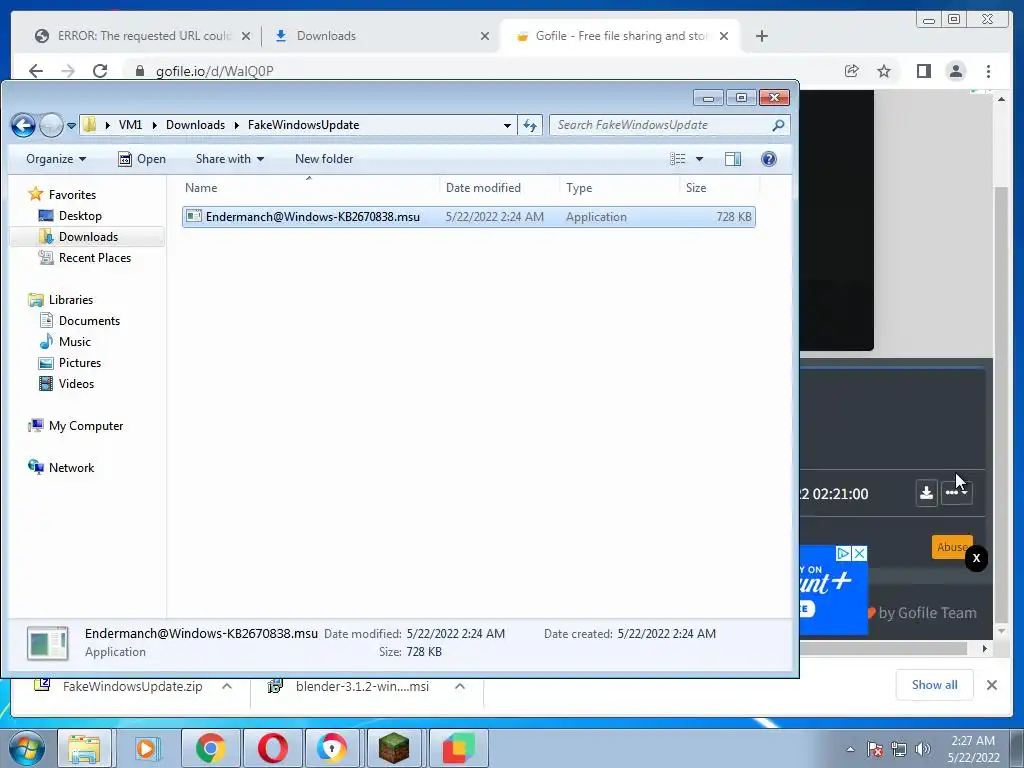Reload the gofile.io page
Viewport: 1024px width, 768px height.
100,71
